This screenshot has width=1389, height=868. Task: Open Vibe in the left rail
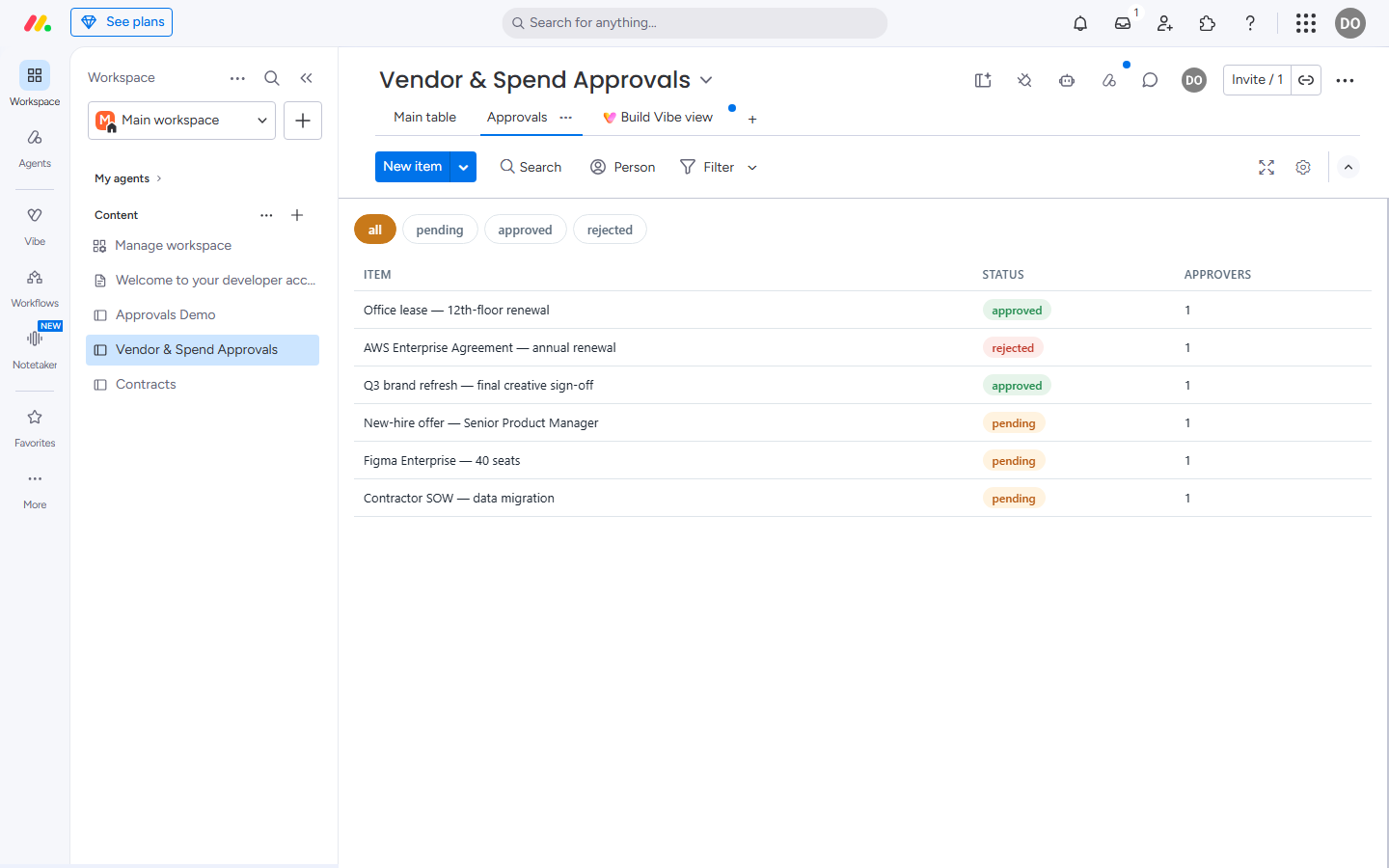coord(35,226)
